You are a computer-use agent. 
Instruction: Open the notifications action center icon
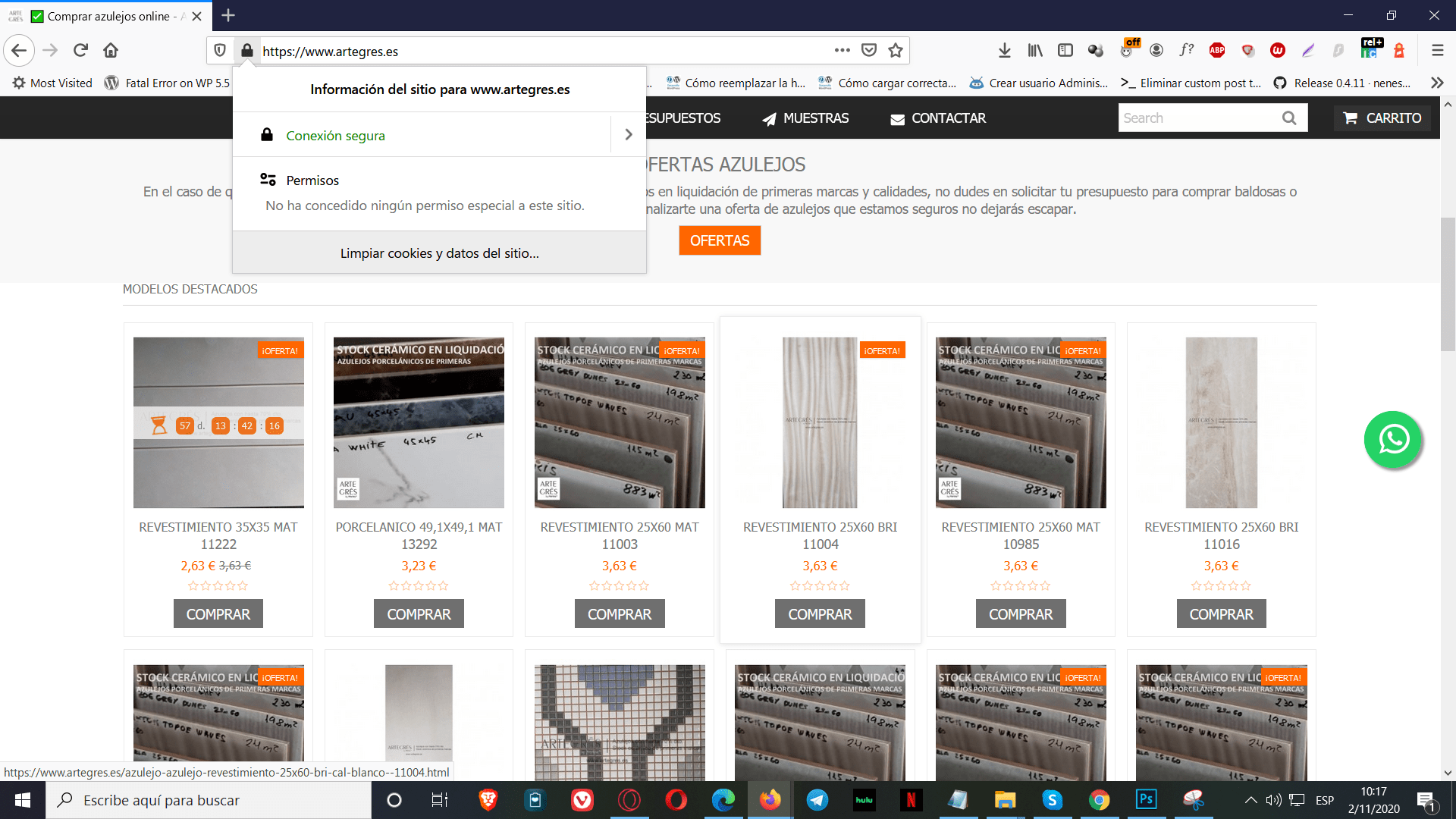coord(1426,800)
